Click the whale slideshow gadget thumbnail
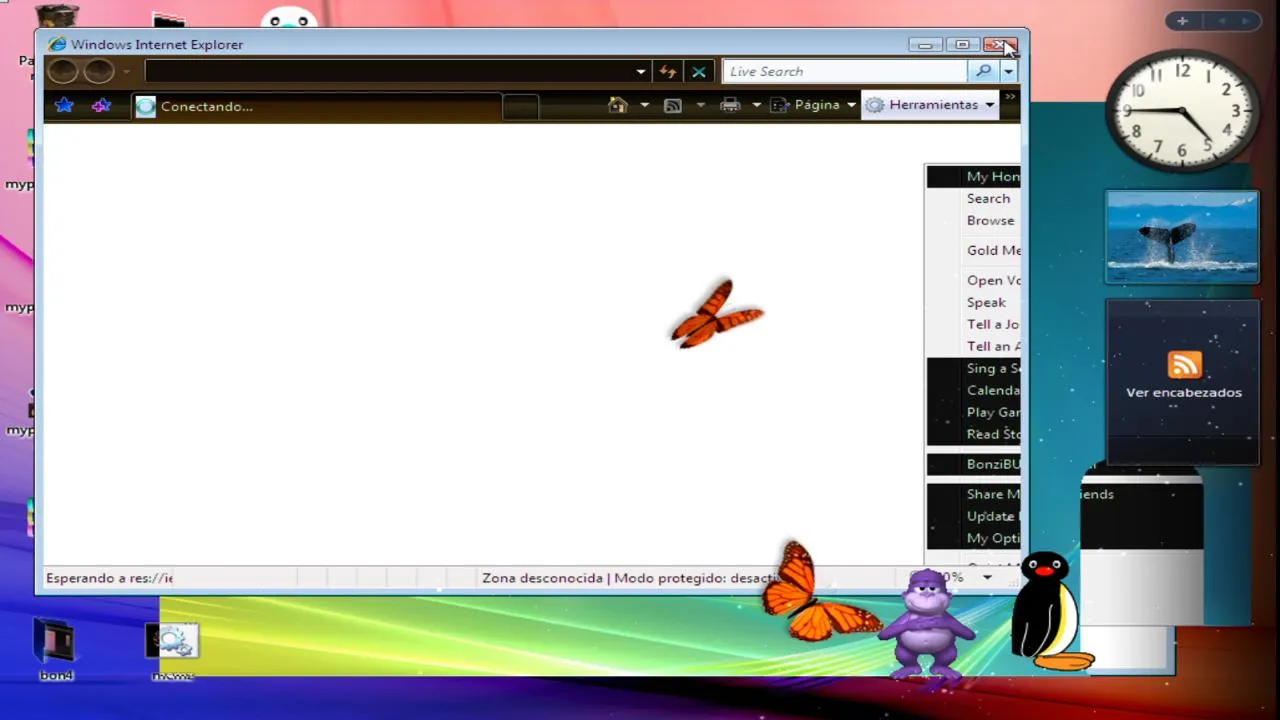Screen dimensions: 1280x720 click(1182, 238)
